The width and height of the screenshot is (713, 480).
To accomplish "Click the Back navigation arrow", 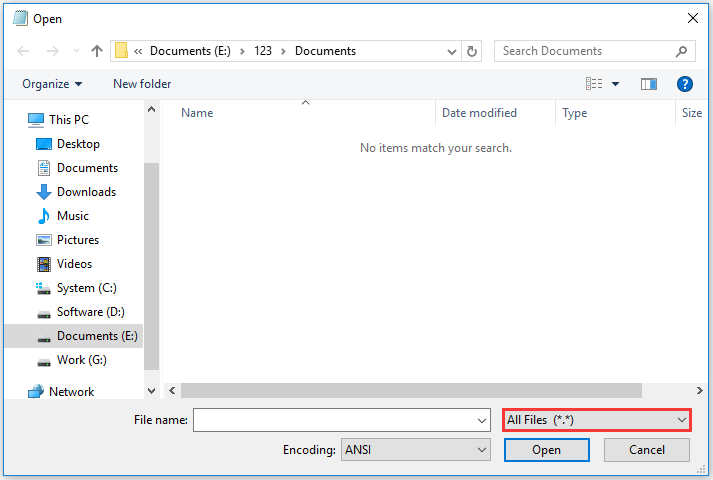I will 23,51.
